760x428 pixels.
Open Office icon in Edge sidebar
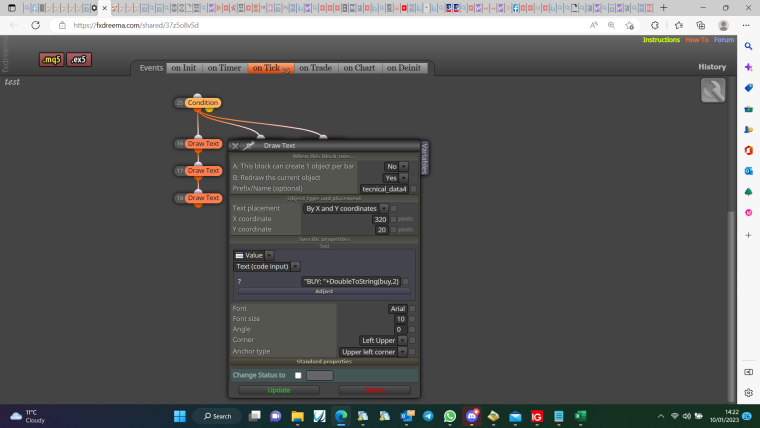748,150
